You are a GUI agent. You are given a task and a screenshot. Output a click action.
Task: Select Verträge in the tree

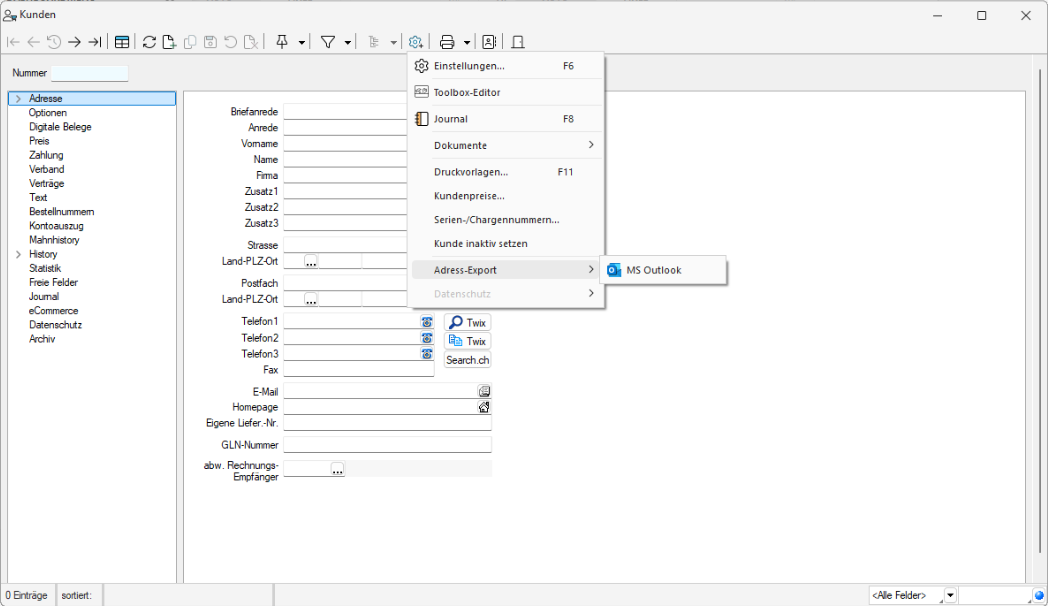46,183
